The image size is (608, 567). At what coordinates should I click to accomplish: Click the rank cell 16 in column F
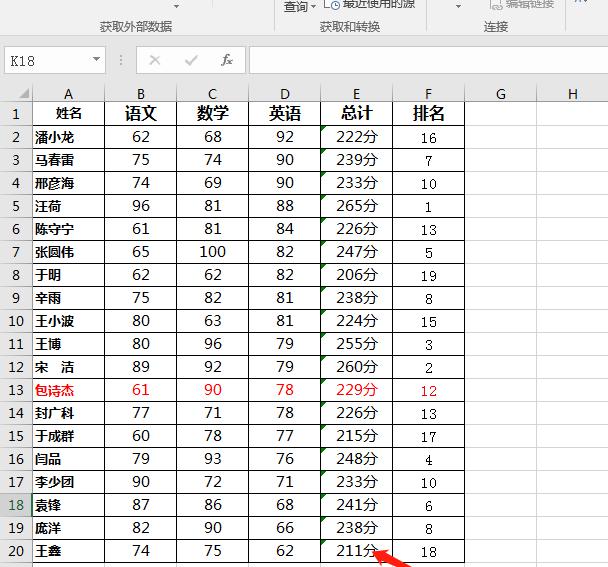(428, 137)
